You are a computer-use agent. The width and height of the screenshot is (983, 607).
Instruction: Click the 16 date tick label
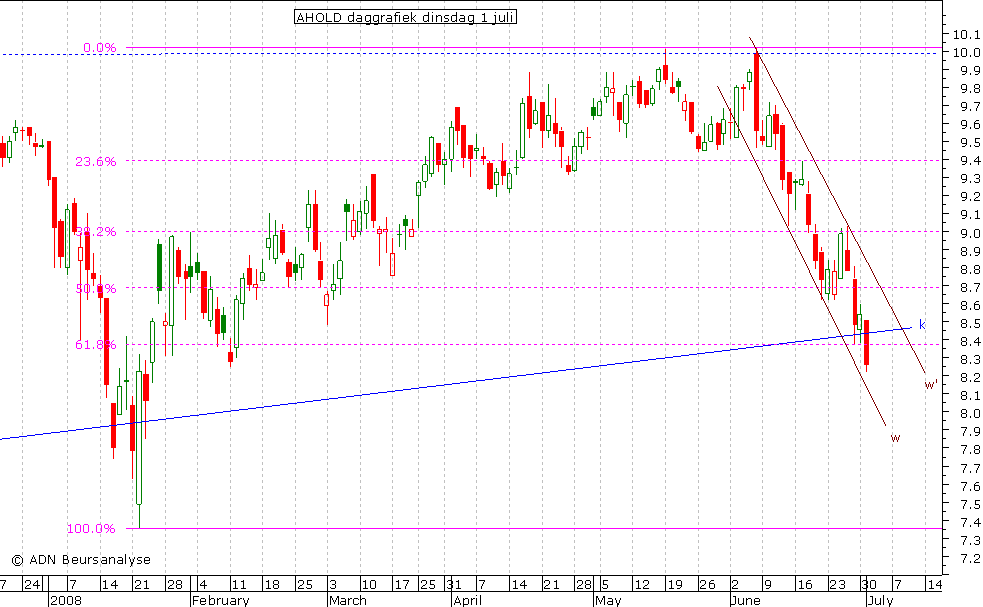pyautogui.click(x=804, y=584)
